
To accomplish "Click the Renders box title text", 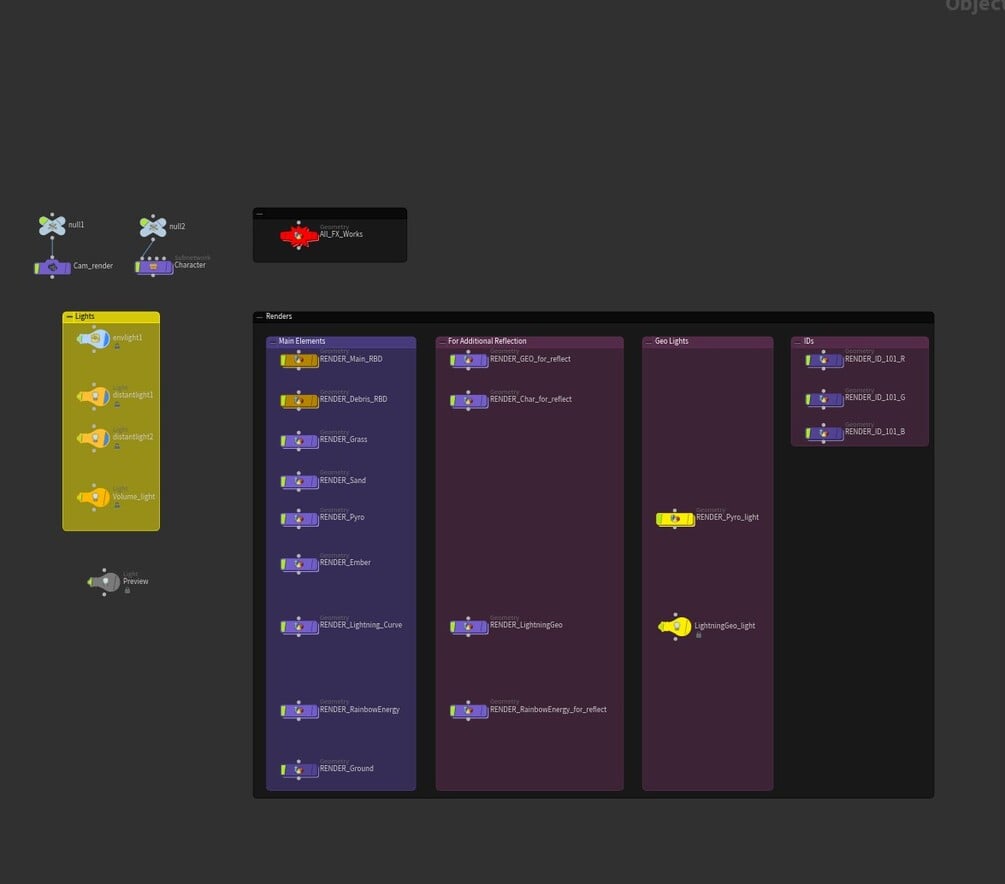I will tap(279, 317).
